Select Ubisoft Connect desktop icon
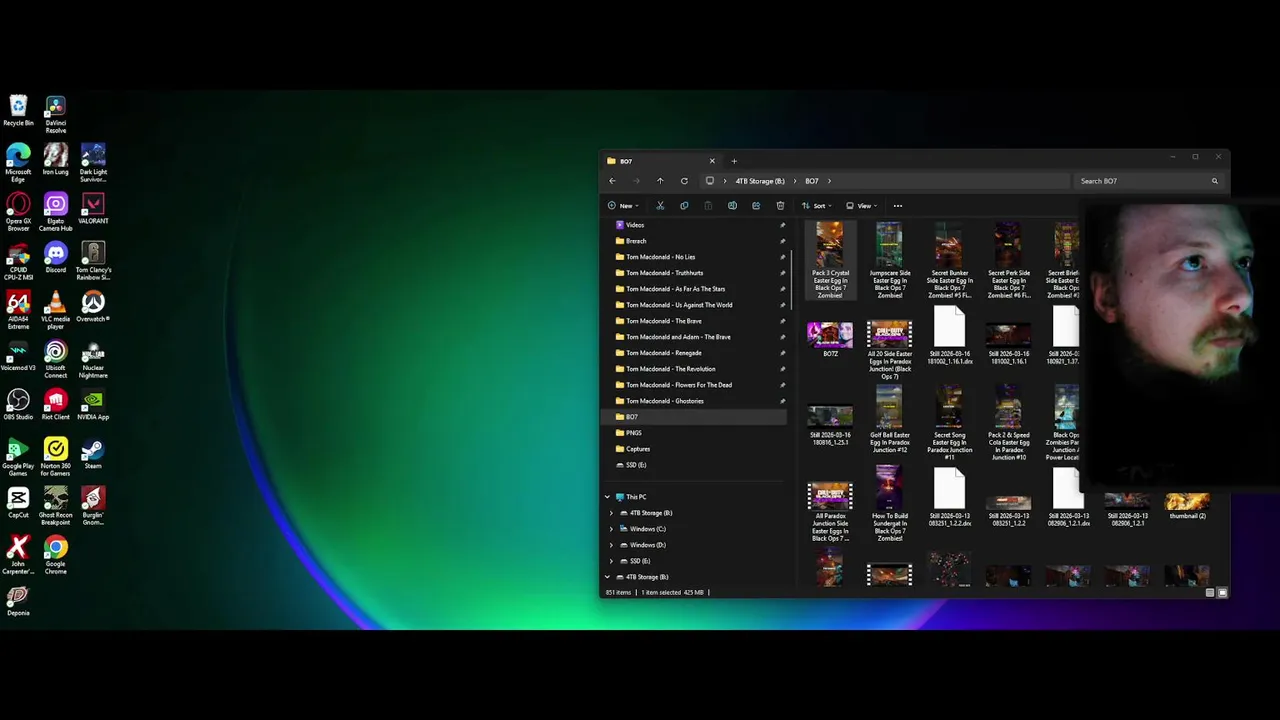1280x720 pixels. pos(56,359)
